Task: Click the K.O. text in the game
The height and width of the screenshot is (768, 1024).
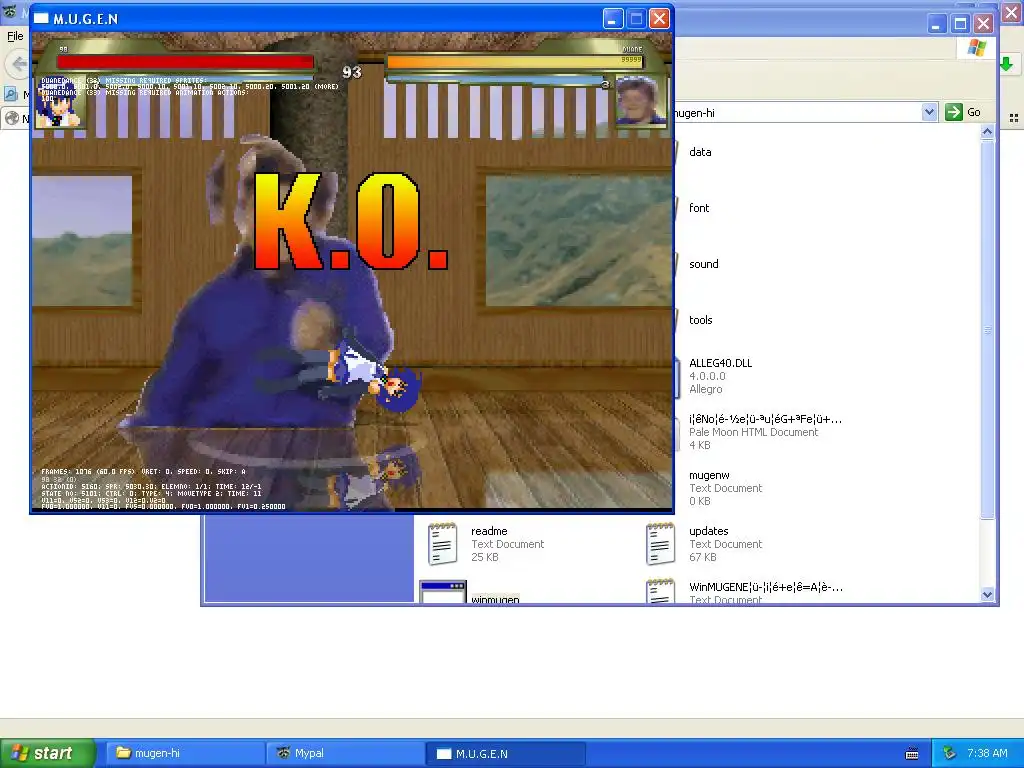Action: click(351, 222)
